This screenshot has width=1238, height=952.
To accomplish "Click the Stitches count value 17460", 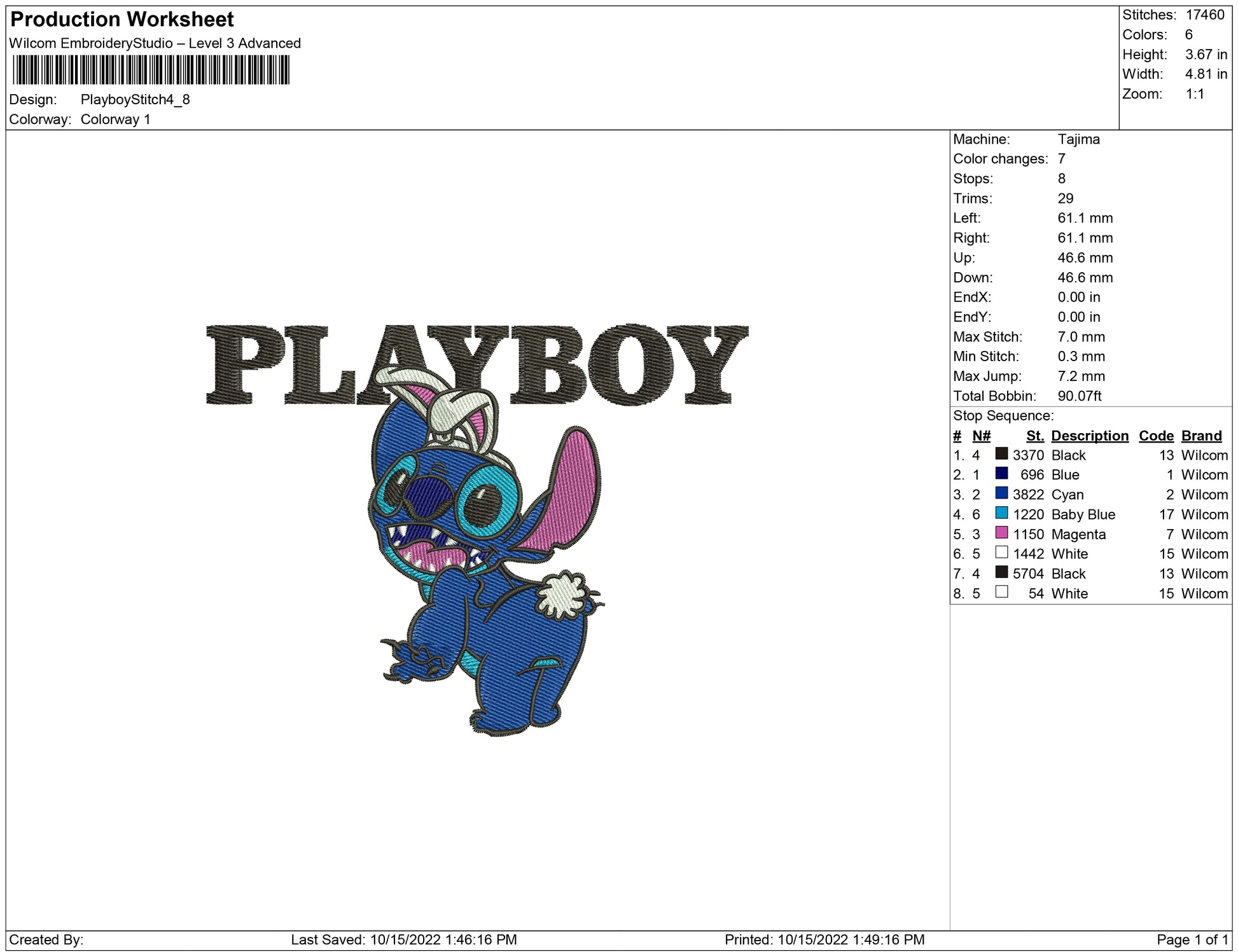I will point(1205,15).
